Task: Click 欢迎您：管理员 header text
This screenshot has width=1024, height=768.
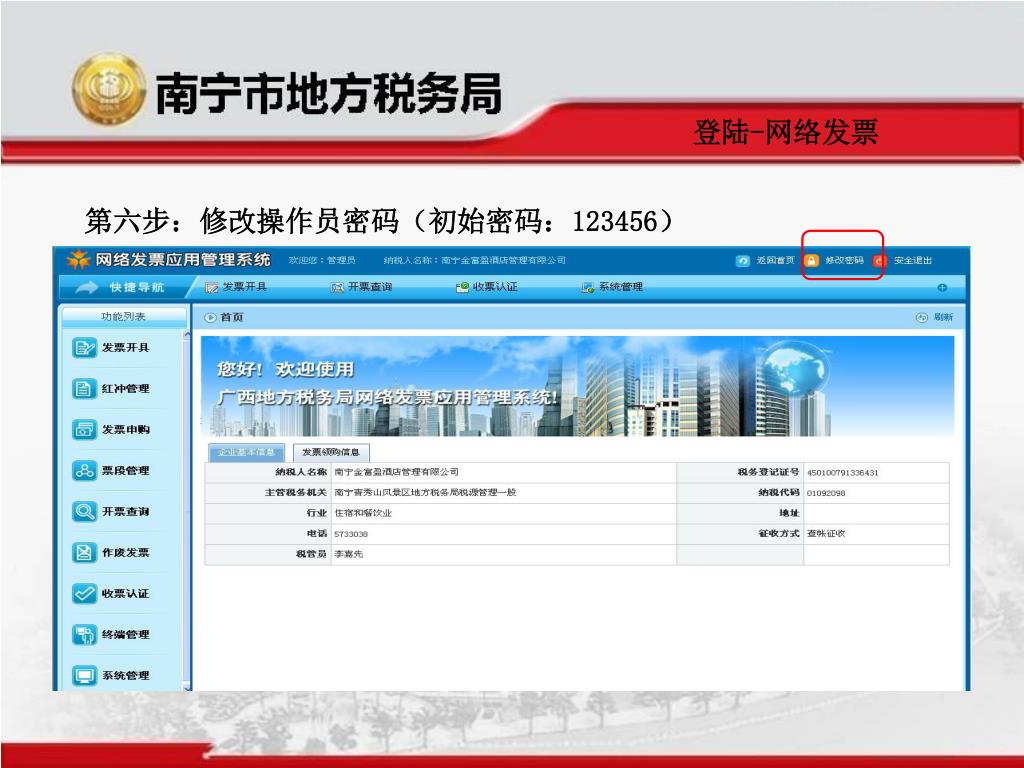Action: (322, 261)
